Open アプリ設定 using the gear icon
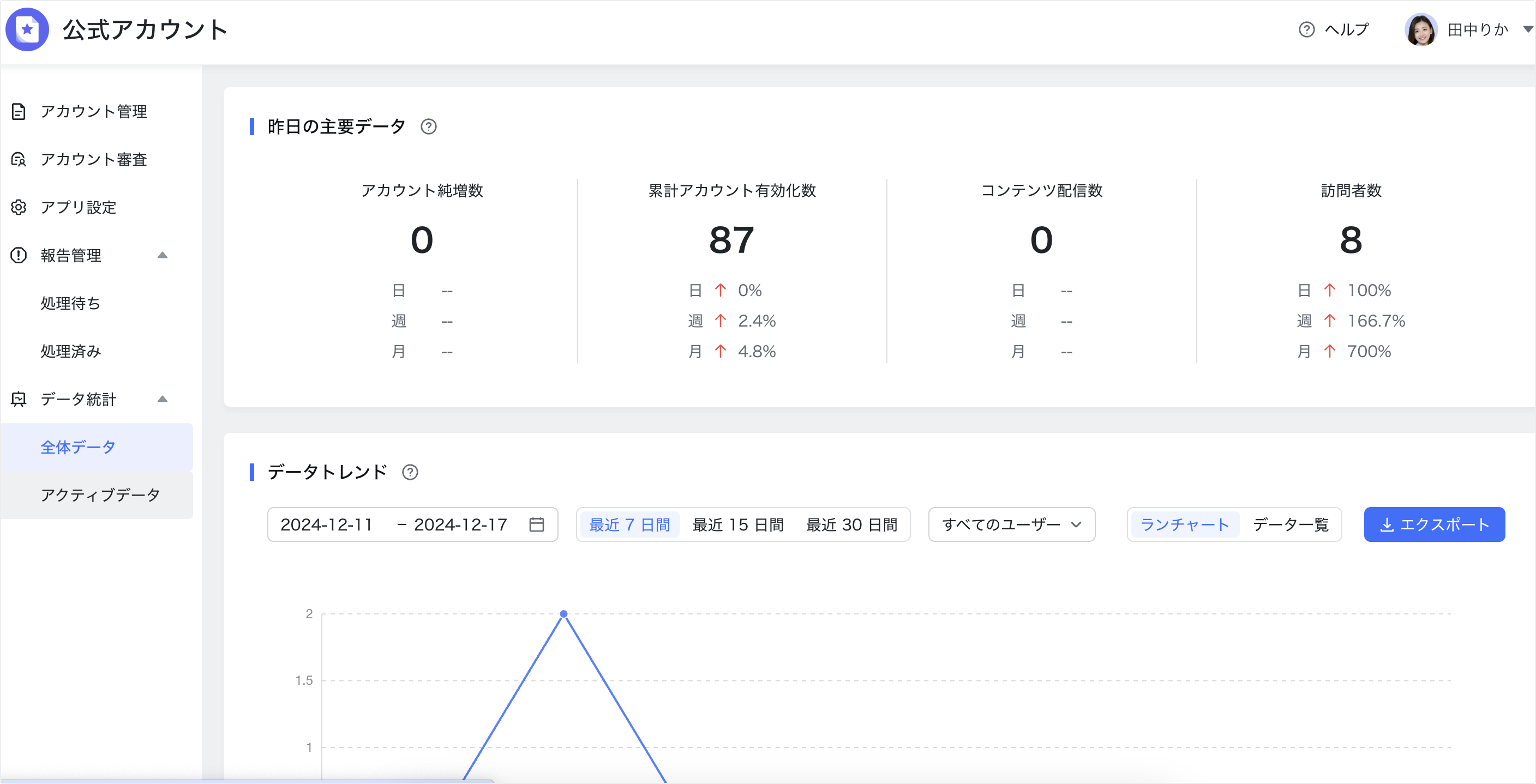The image size is (1536, 784). [18, 208]
